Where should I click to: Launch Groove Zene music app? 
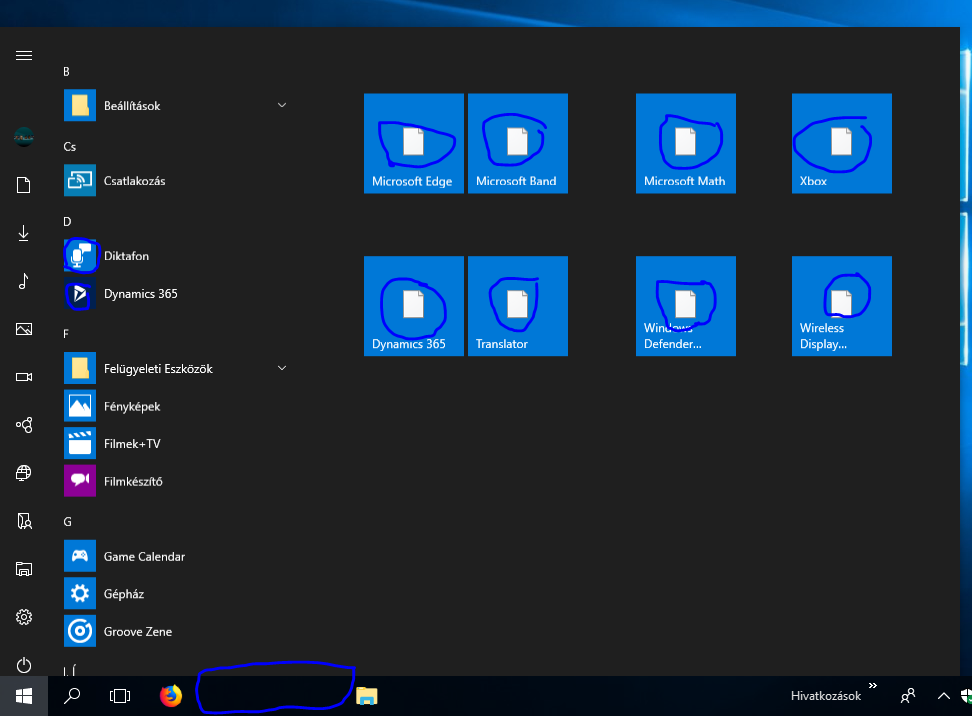click(176, 631)
